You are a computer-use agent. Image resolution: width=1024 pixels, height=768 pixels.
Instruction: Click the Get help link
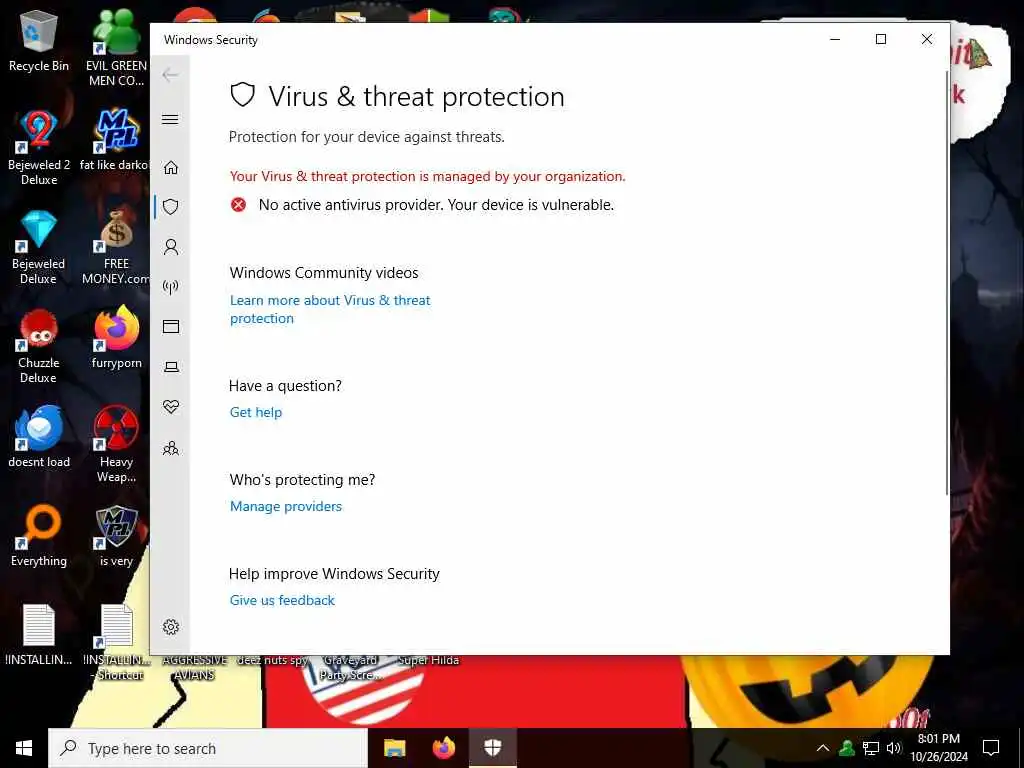coord(256,412)
